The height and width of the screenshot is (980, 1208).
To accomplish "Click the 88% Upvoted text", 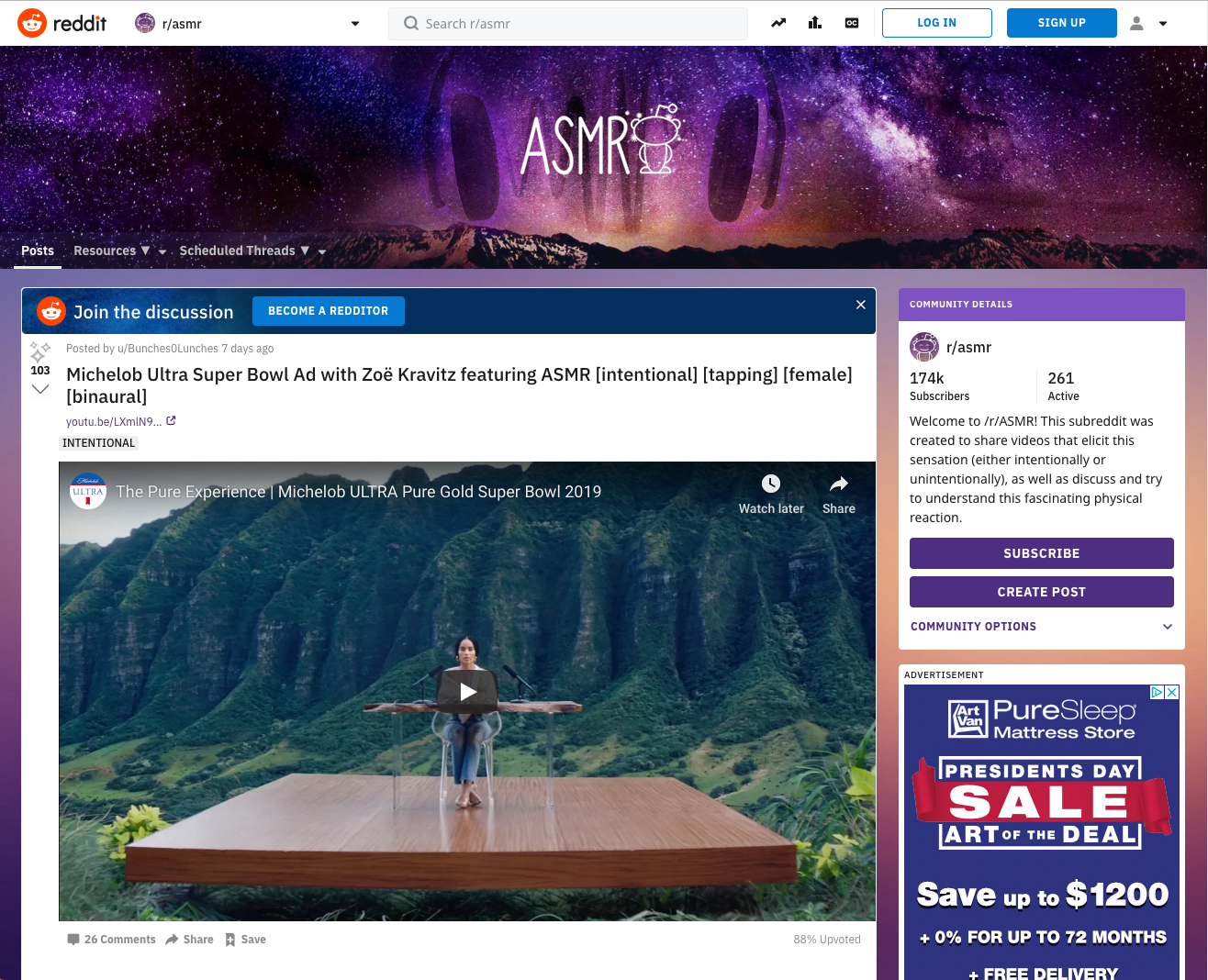I will pos(827,940).
